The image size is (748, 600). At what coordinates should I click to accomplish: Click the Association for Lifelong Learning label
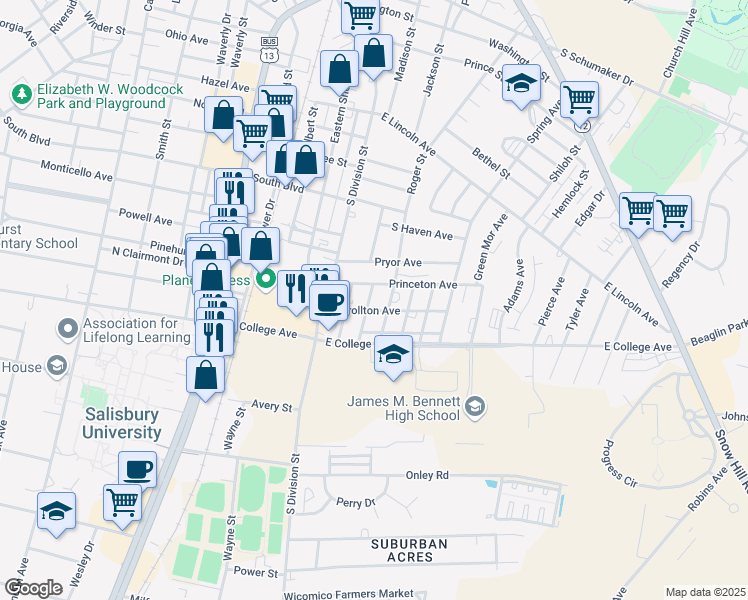[x=137, y=330]
